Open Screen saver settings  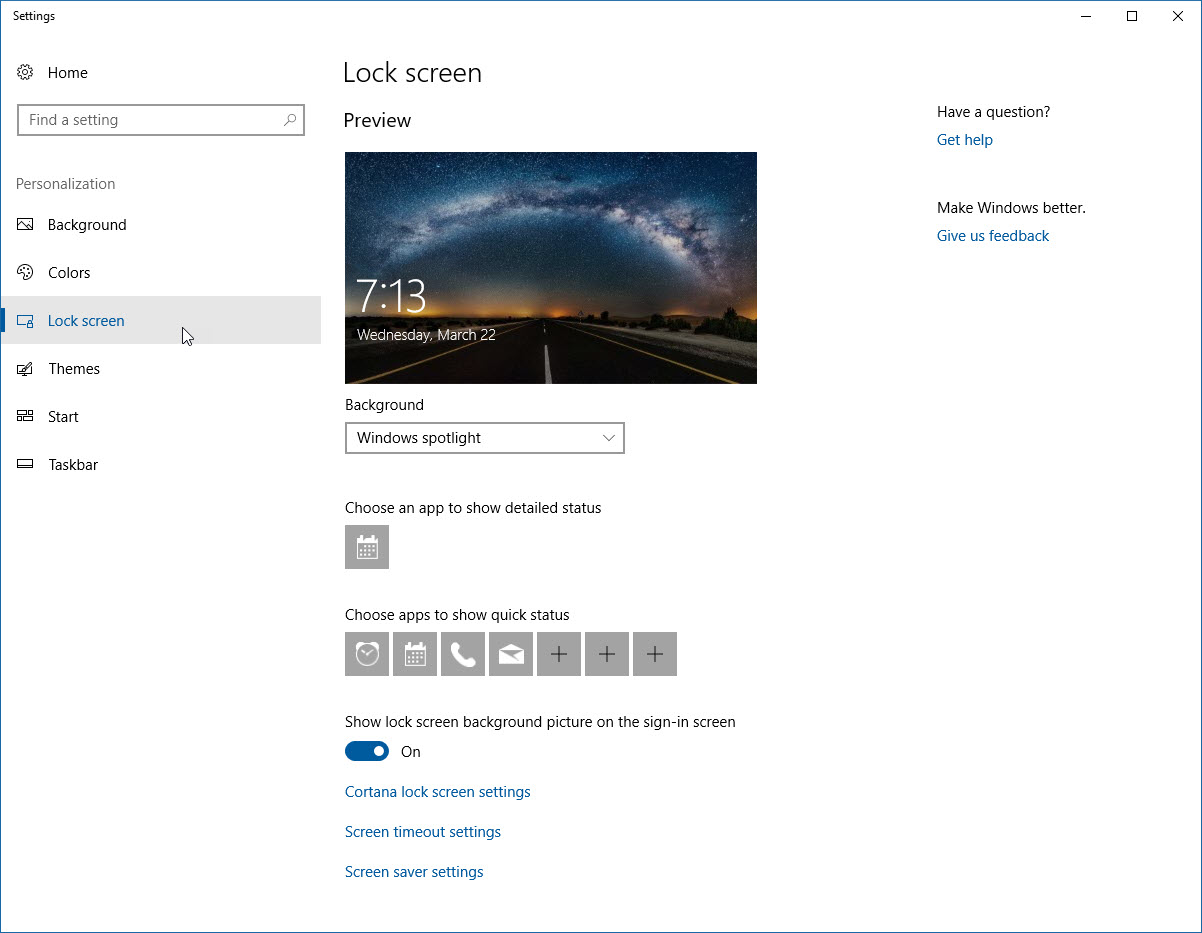[x=414, y=871]
